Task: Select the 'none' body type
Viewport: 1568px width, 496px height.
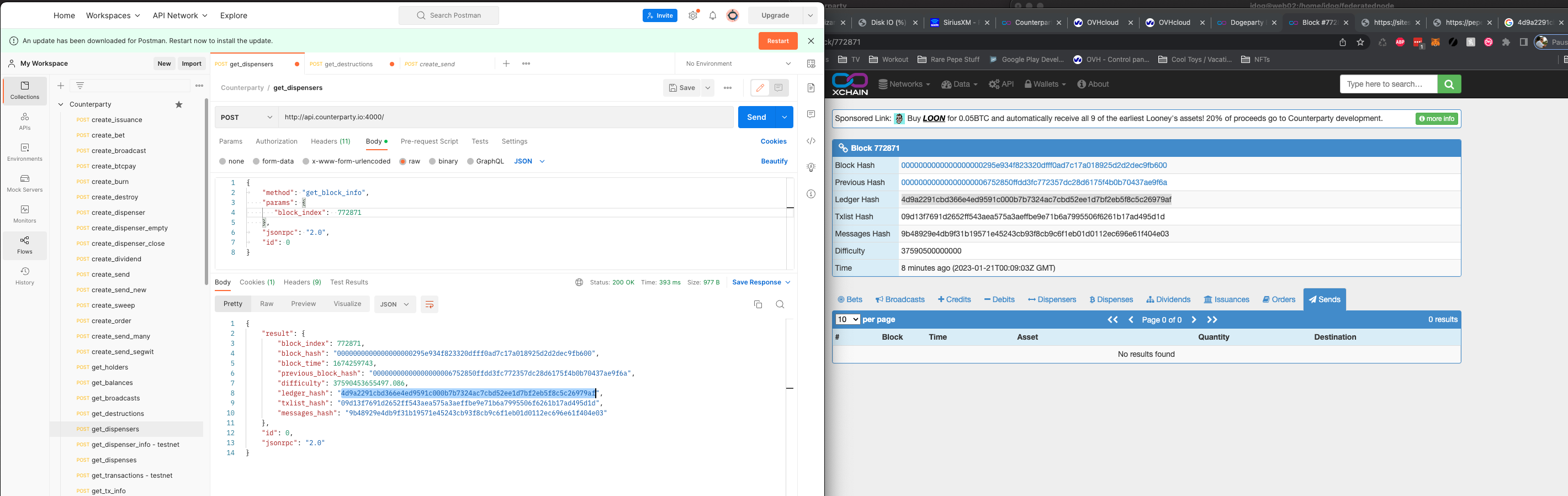Action: pyautogui.click(x=223, y=161)
